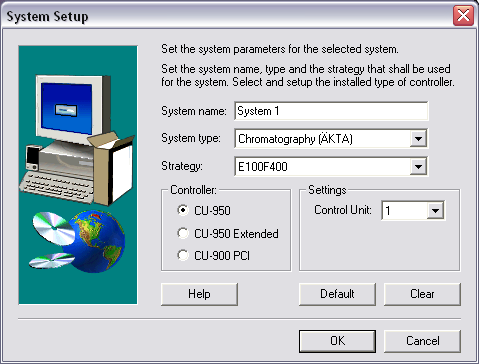Choose the CU-950 Extended controller option
The image size is (479, 364).
click(183, 233)
